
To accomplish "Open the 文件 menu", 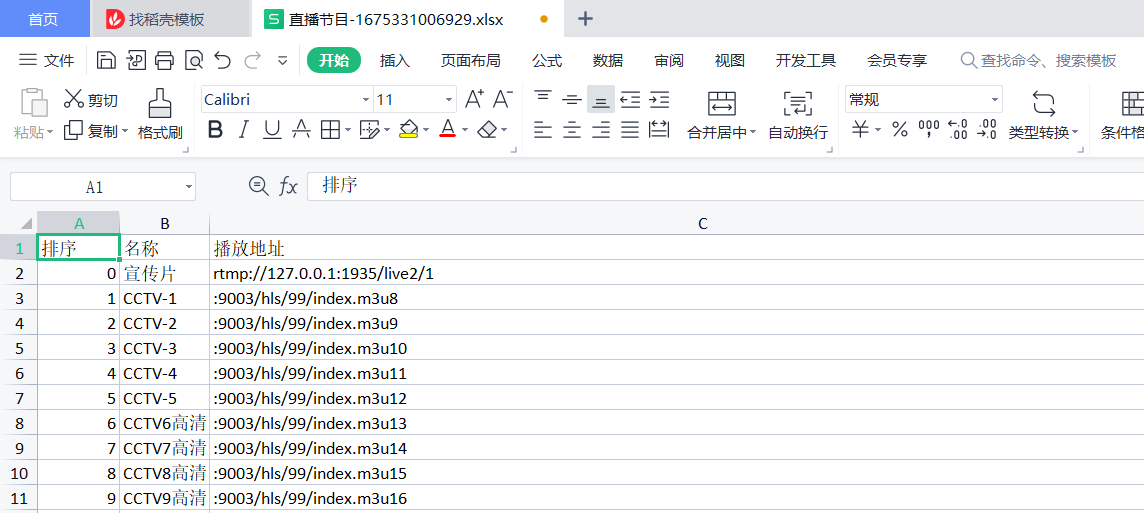I will [47, 61].
